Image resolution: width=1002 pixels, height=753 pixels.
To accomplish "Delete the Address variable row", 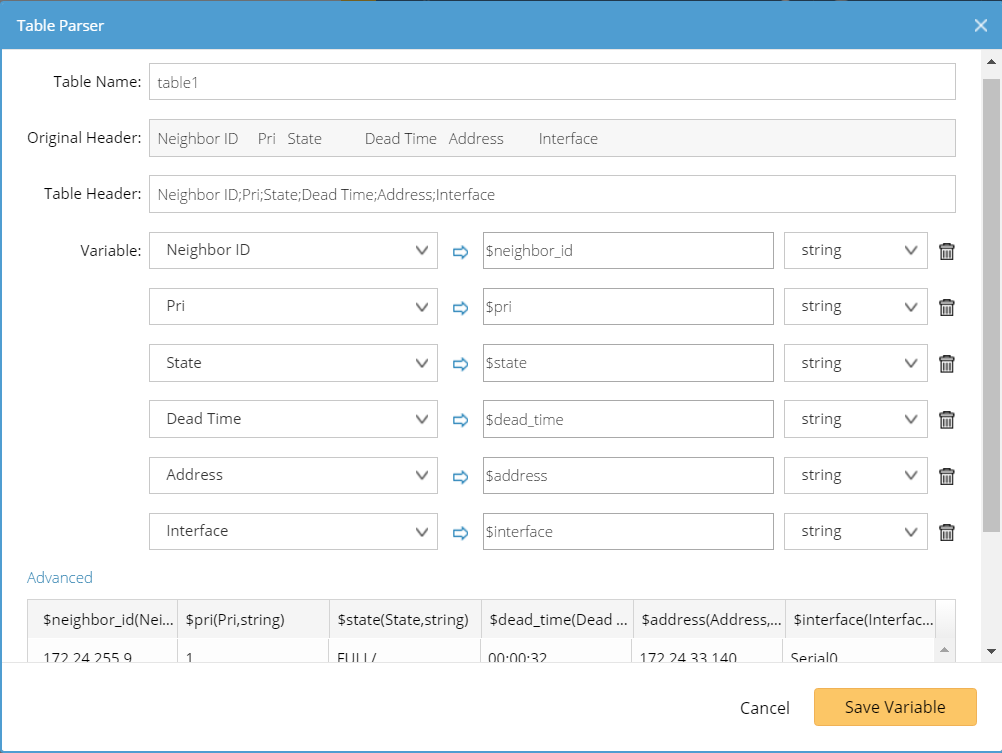I will 946,475.
